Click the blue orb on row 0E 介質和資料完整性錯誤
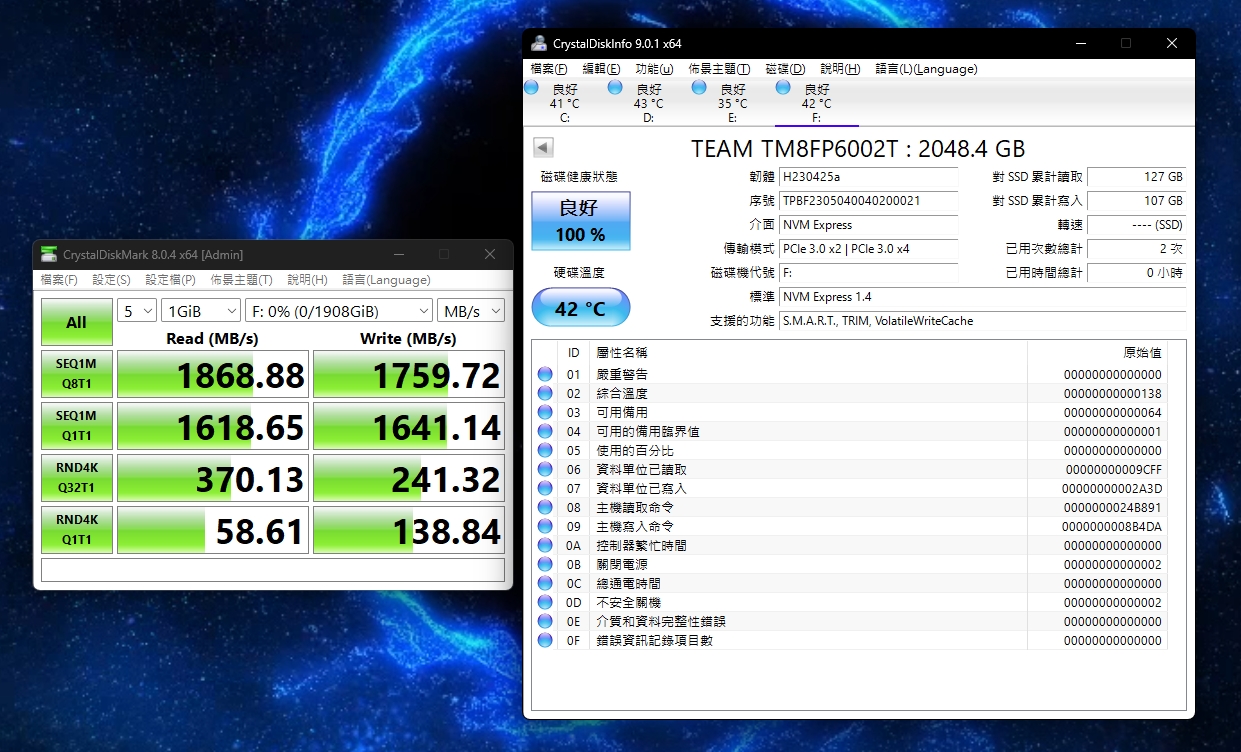The width and height of the screenshot is (1241, 752). click(545, 621)
